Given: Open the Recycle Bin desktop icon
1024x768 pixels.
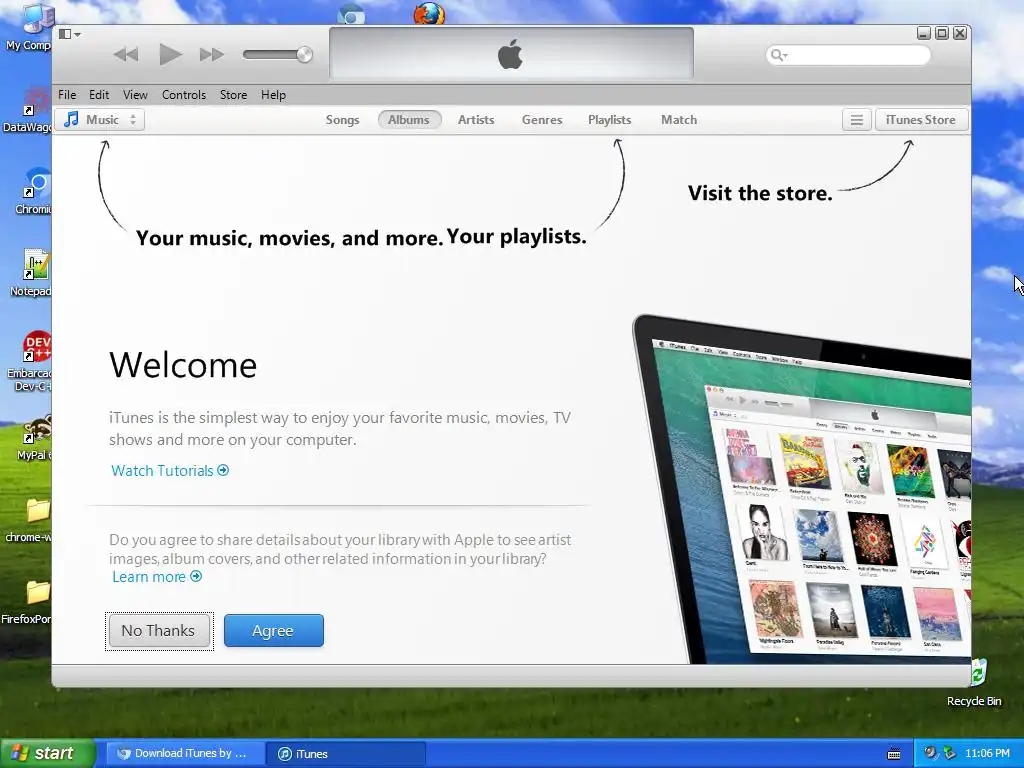Looking at the screenshot, I should [976, 683].
